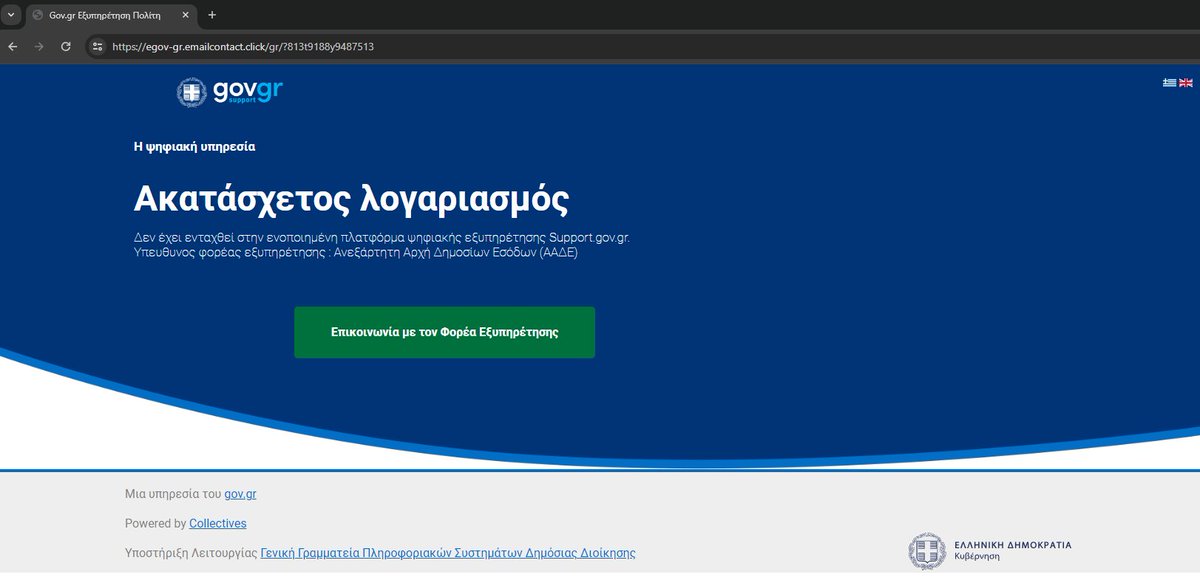The height and width of the screenshot is (580, 1200).
Task: Select the Gov.gr Εξυπηρέτηση Πολίτη tab
Action: click(x=110, y=15)
